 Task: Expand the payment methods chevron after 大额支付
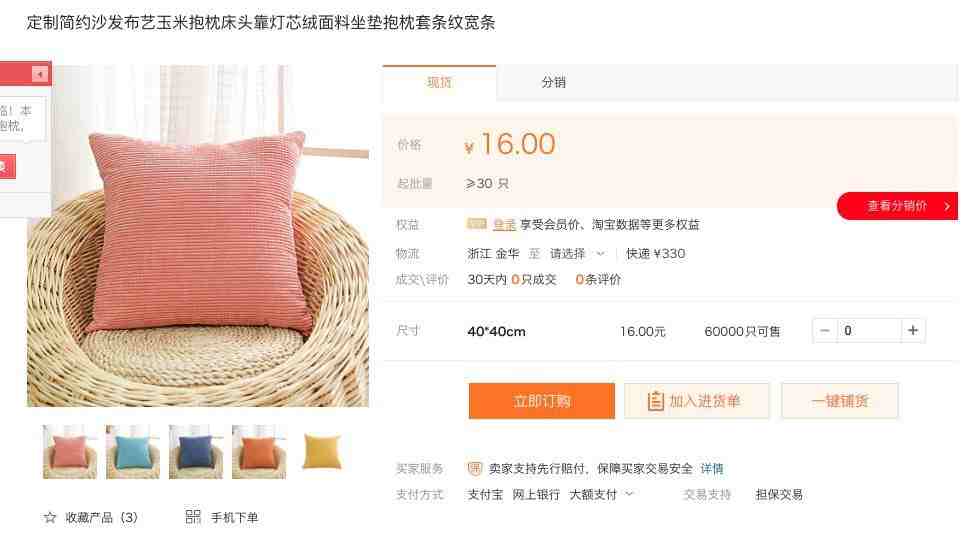(x=630, y=494)
